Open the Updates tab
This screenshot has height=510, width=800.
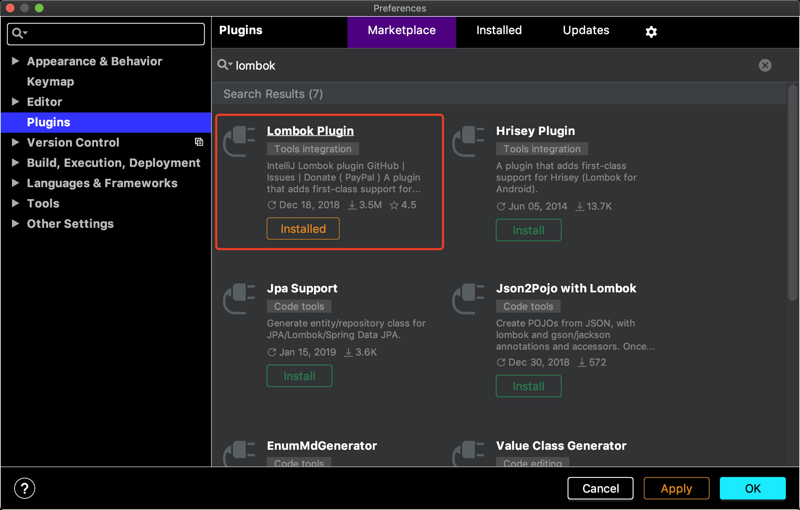tap(586, 31)
